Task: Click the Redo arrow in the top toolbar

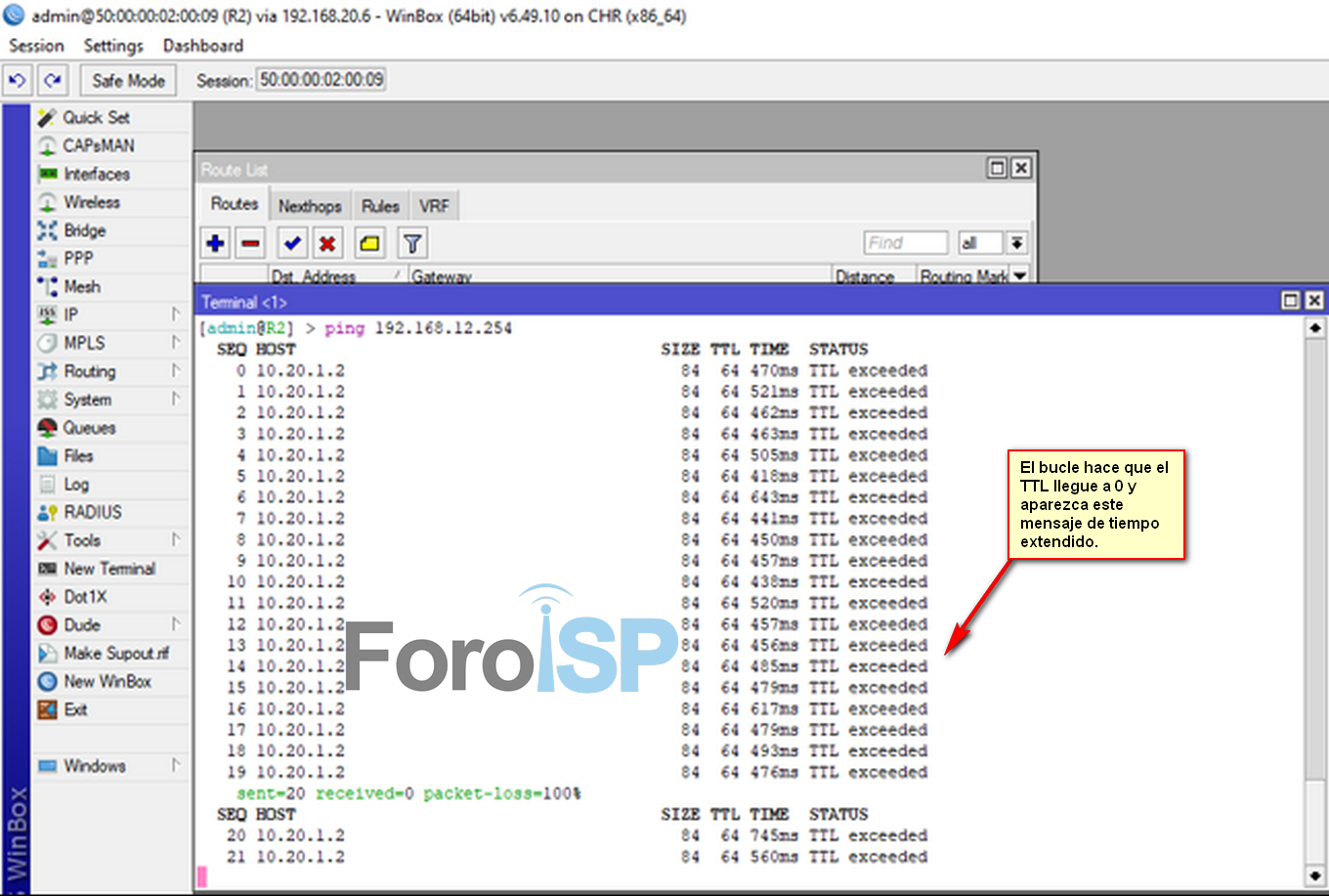Action: [x=53, y=81]
